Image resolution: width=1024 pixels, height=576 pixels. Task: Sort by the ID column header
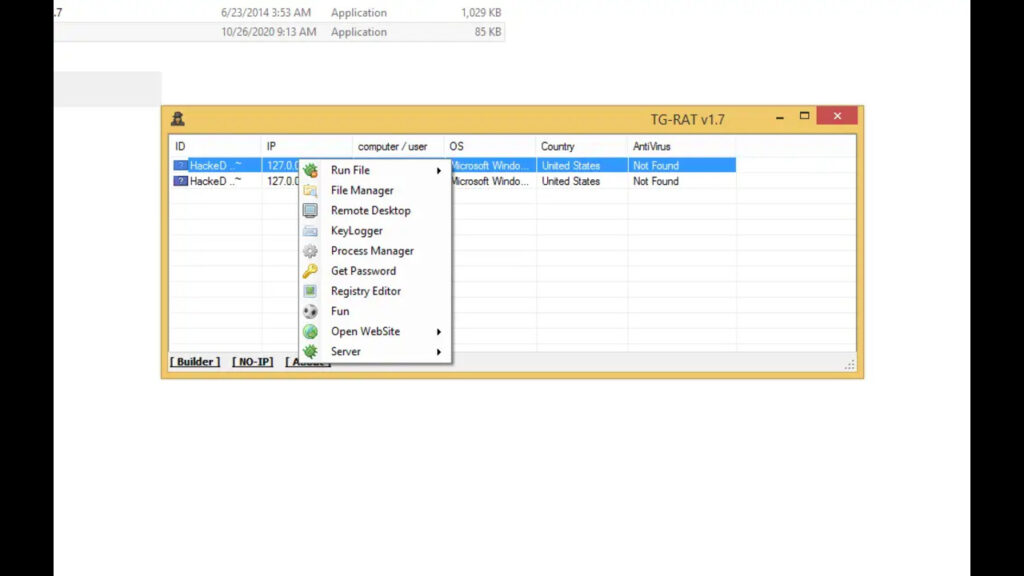pos(215,146)
